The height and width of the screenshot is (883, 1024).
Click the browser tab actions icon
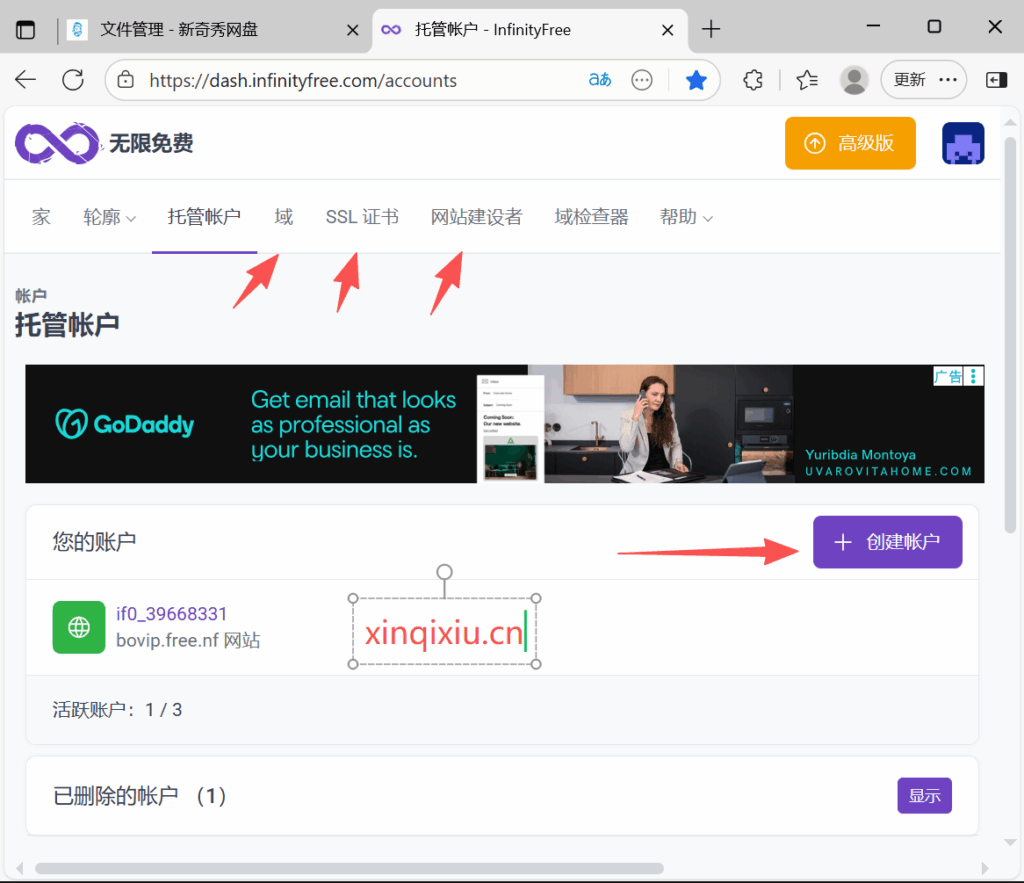point(25,30)
